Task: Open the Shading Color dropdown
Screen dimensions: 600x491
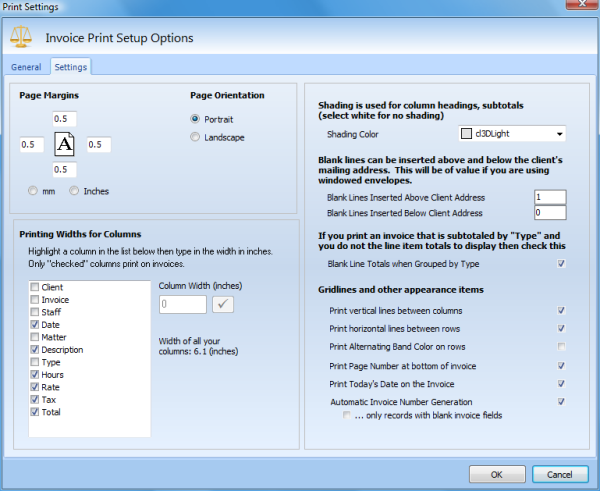Action: 558,133
